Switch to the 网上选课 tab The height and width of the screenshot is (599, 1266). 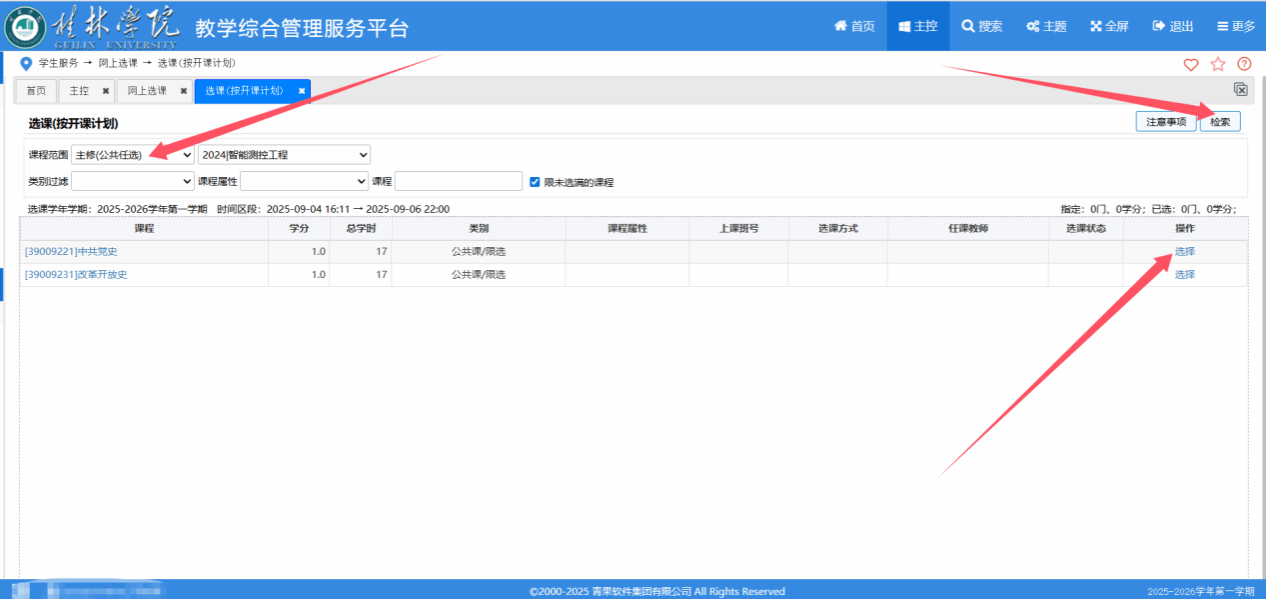(147, 91)
